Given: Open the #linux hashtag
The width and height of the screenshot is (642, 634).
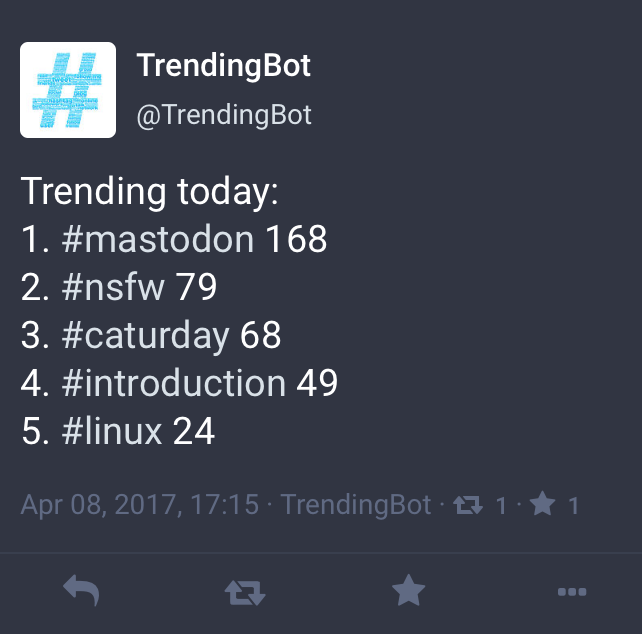Looking at the screenshot, I should pyautogui.click(x=112, y=432).
